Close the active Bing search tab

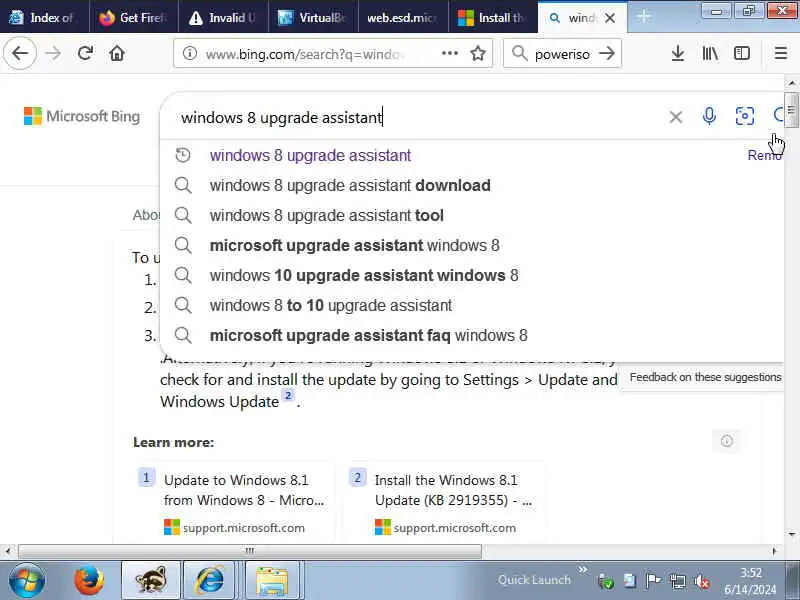point(610,18)
